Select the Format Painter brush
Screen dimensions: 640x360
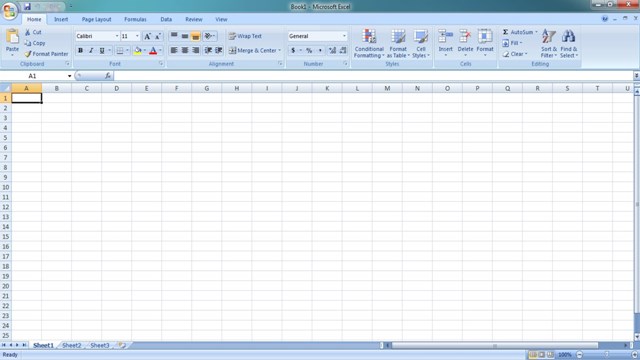(28, 54)
